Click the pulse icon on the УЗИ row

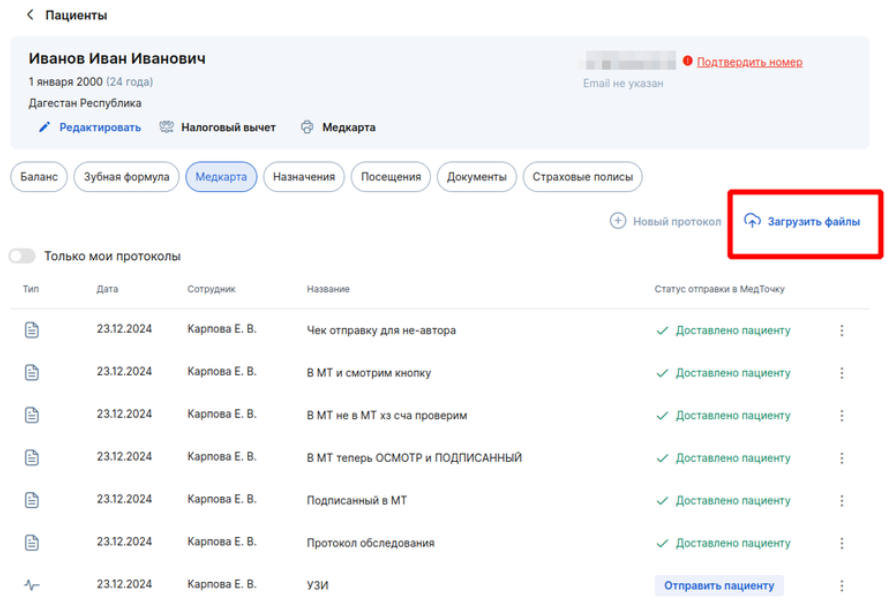coord(32,585)
